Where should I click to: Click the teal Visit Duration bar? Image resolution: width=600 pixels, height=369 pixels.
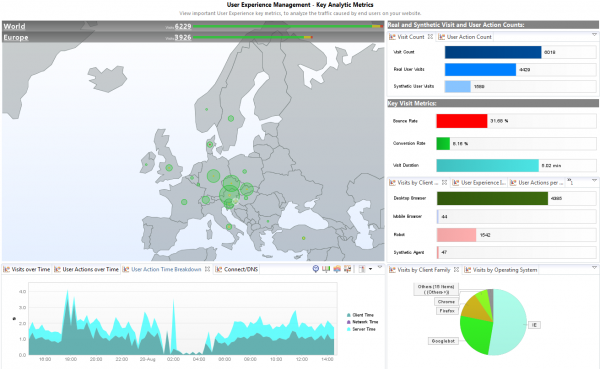[488, 166]
